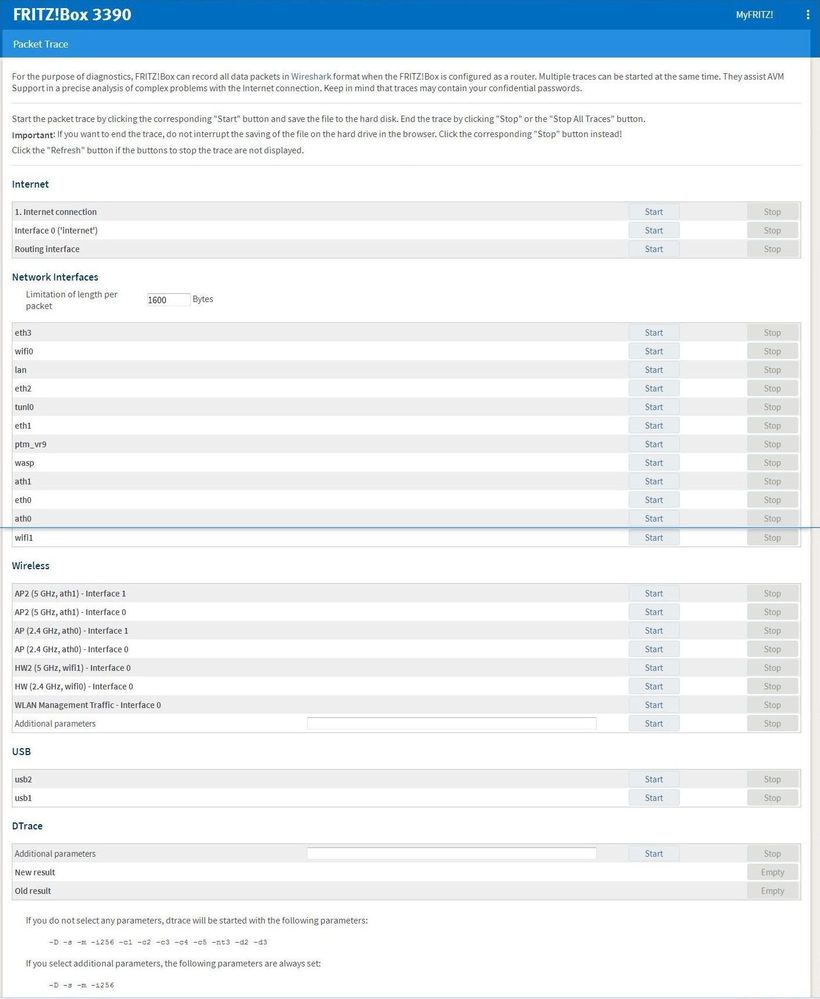The height and width of the screenshot is (999, 820).
Task: Stop AP2 (5 GHz, ath1) - Interface 0 trace
Action: point(772,612)
